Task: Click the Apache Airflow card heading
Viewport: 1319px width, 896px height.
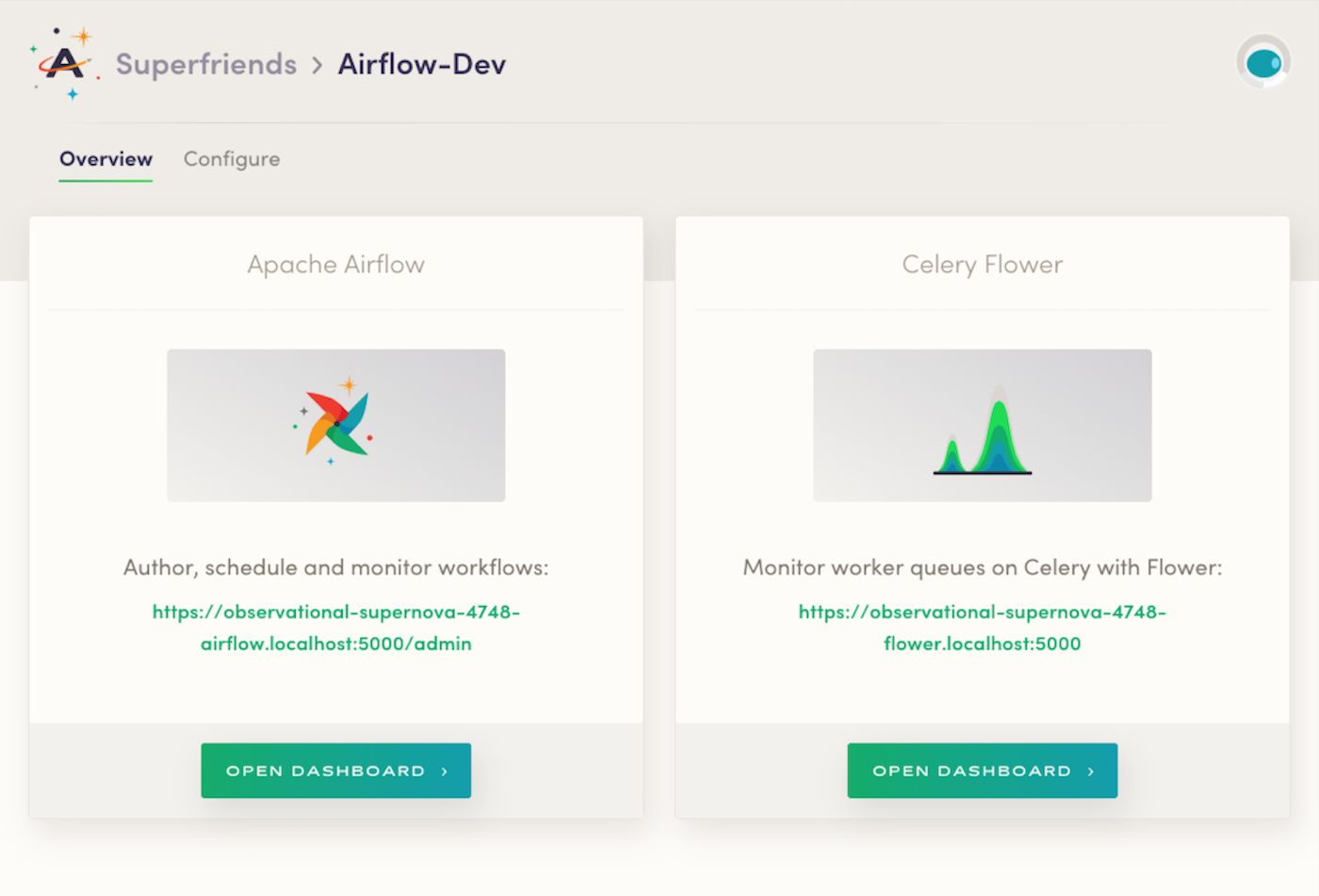Action: pos(335,265)
